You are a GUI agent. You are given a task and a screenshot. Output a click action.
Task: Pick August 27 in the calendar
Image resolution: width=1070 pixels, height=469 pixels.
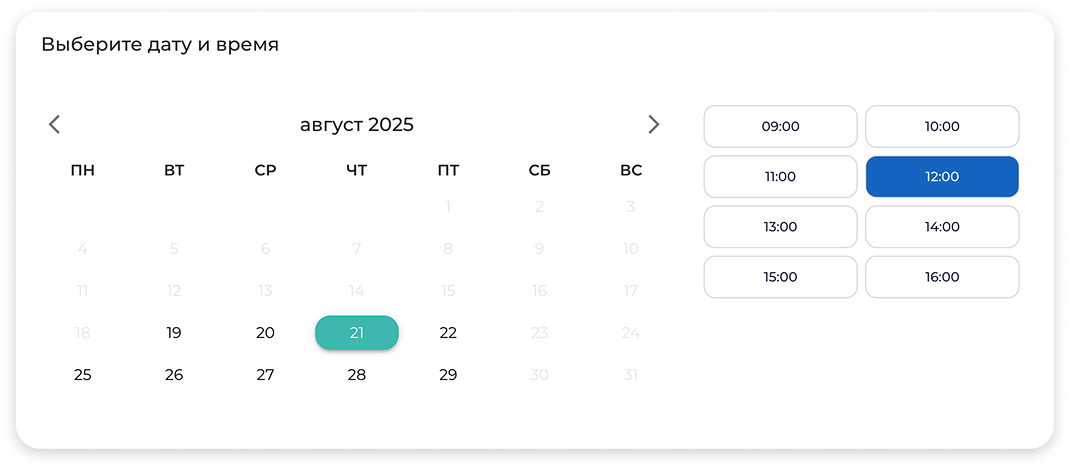click(x=265, y=375)
